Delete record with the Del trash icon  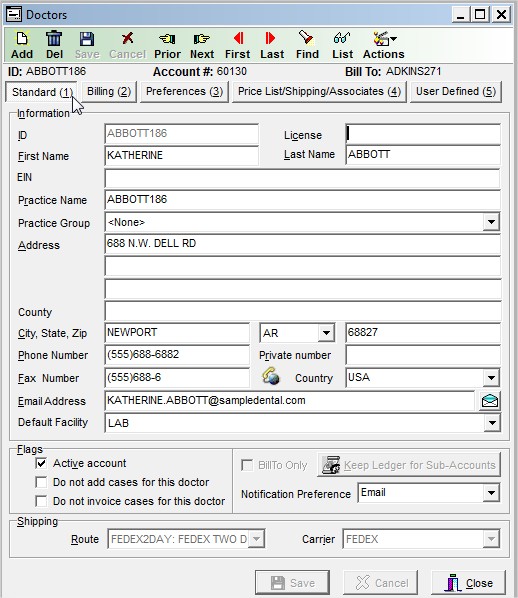(54, 45)
